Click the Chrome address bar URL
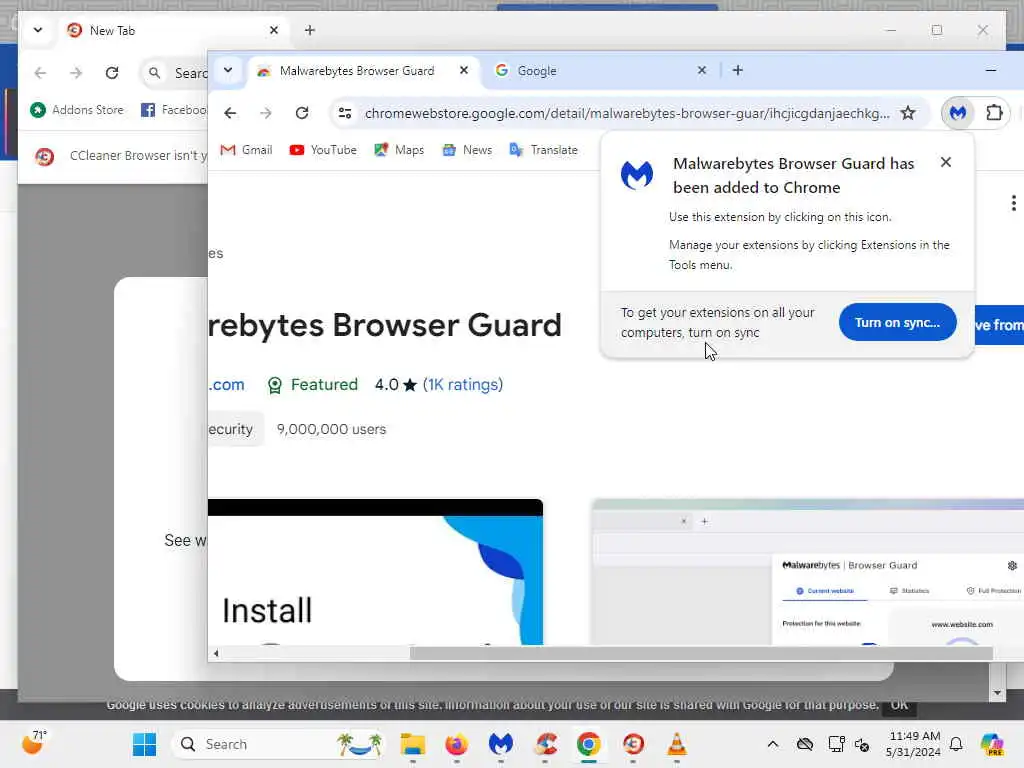 pyautogui.click(x=627, y=113)
